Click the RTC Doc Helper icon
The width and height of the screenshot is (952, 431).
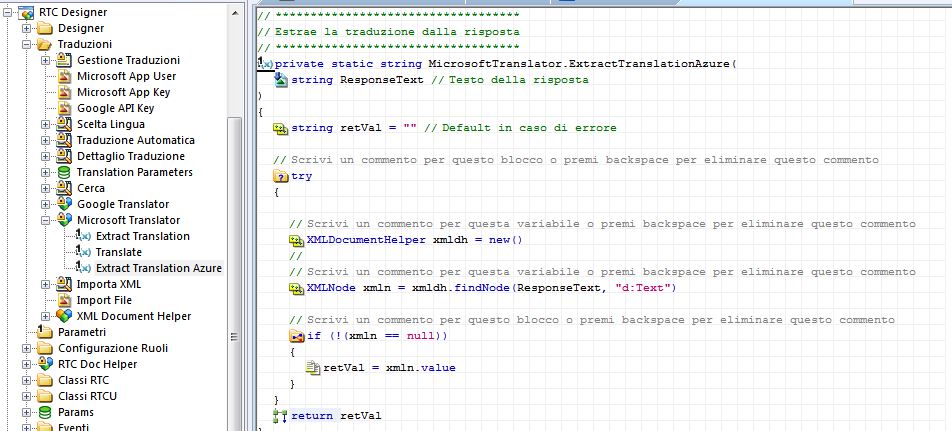click(45, 364)
